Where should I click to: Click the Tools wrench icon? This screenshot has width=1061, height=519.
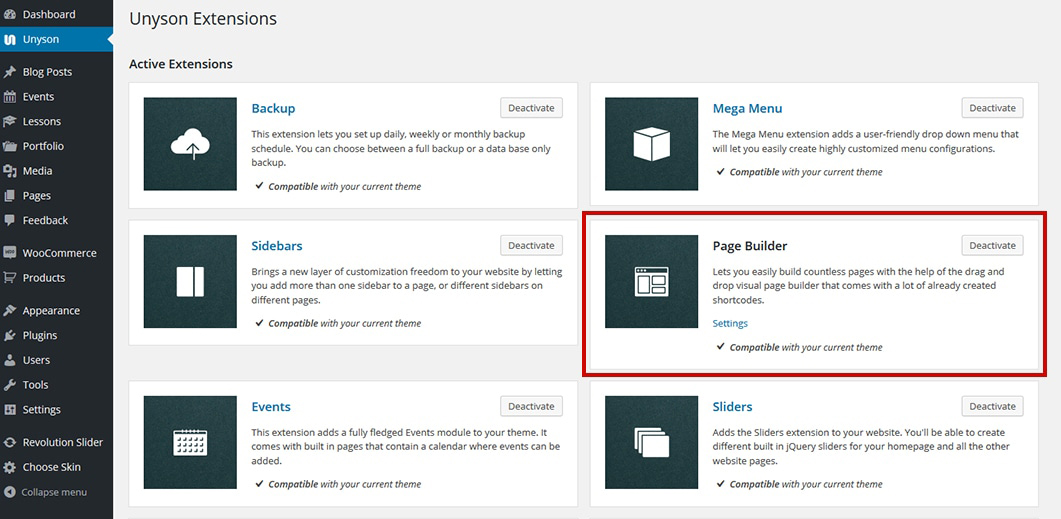tap(9, 384)
